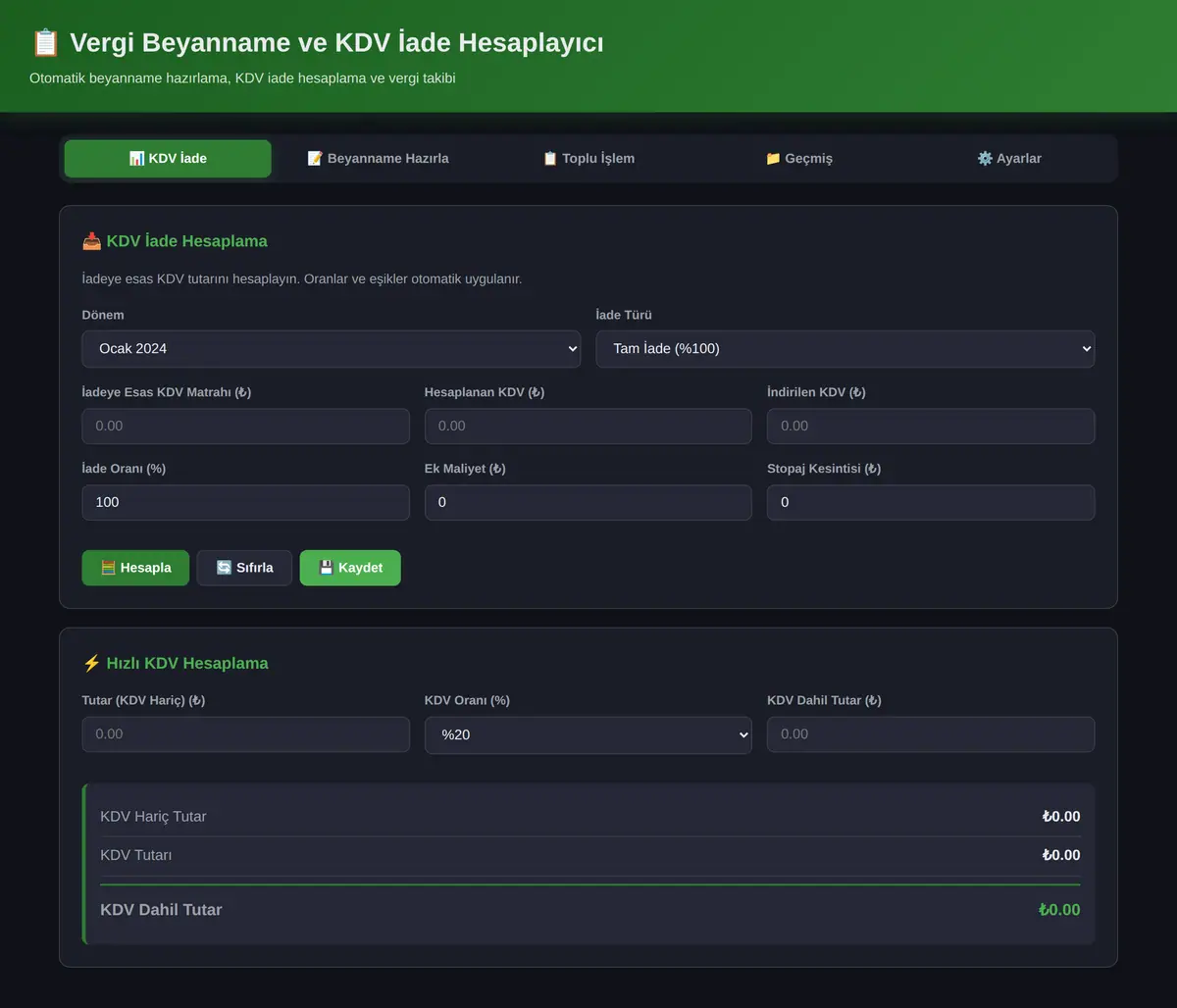Image resolution: width=1177 pixels, height=1008 pixels.
Task: Open the Geçmiş history tab
Action: (x=798, y=159)
